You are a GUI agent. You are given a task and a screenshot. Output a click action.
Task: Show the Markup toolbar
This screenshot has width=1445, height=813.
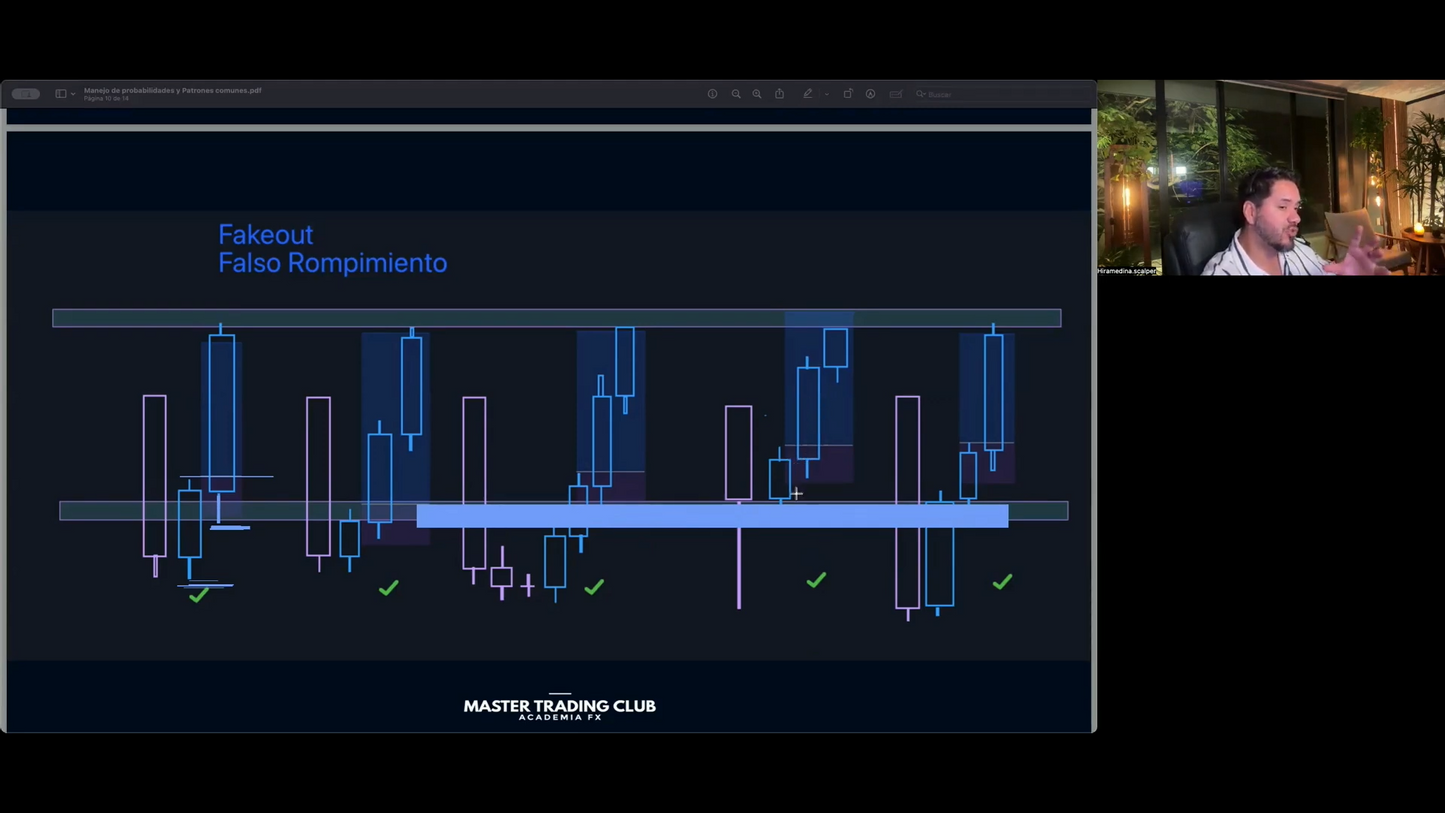click(871, 94)
